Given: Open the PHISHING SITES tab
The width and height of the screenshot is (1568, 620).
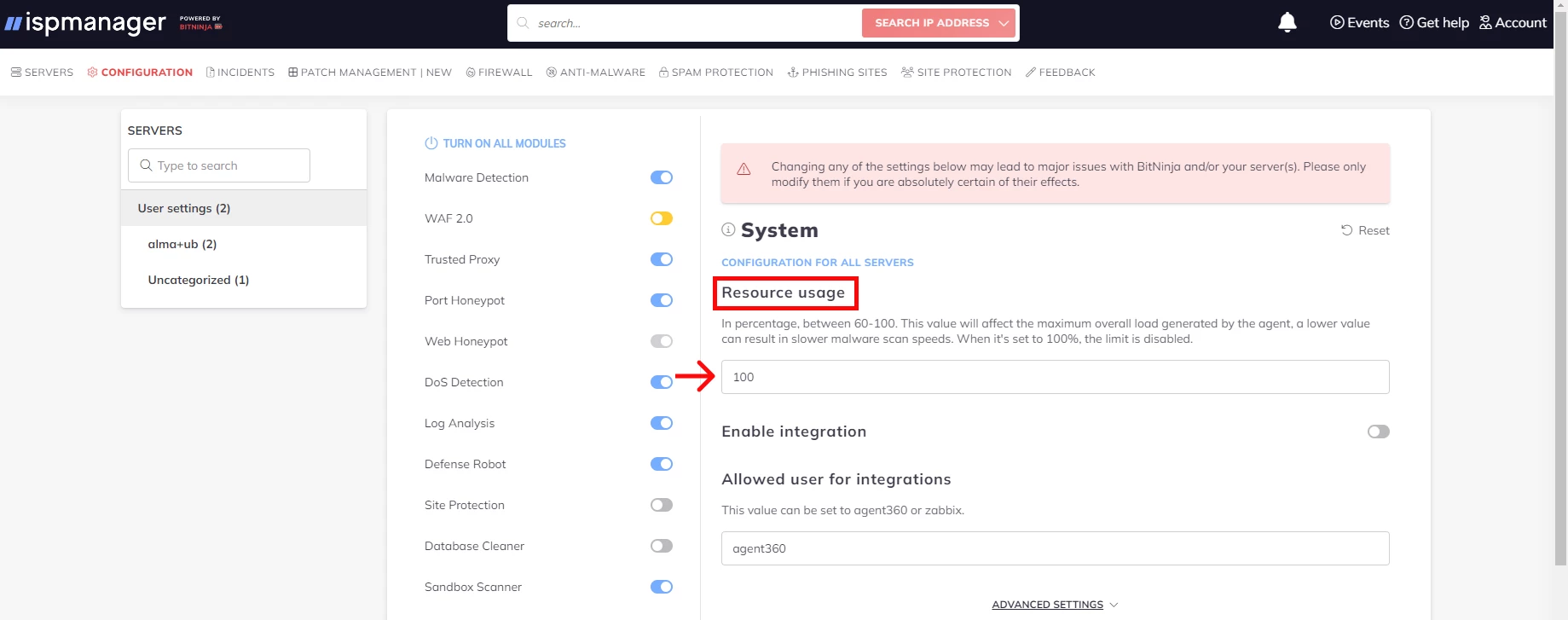Looking at the screenshot, I should coord(837,72).
